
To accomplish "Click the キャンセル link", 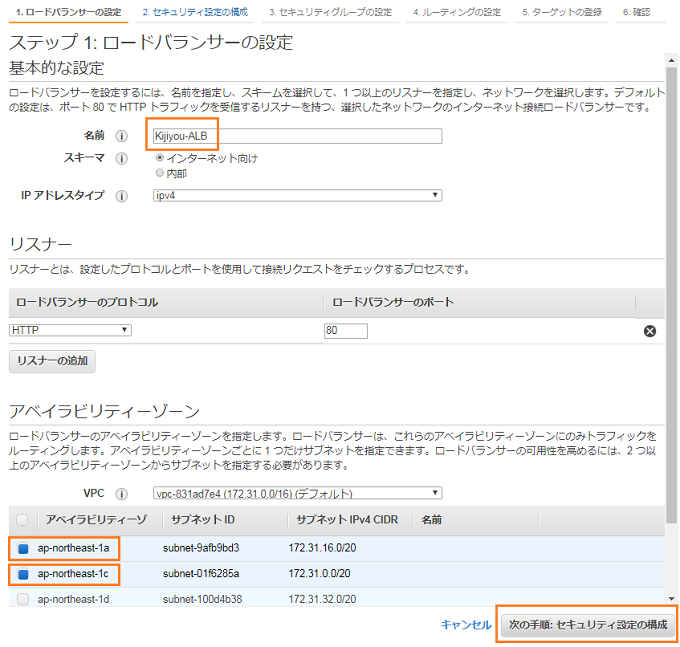I will [466, 624].
